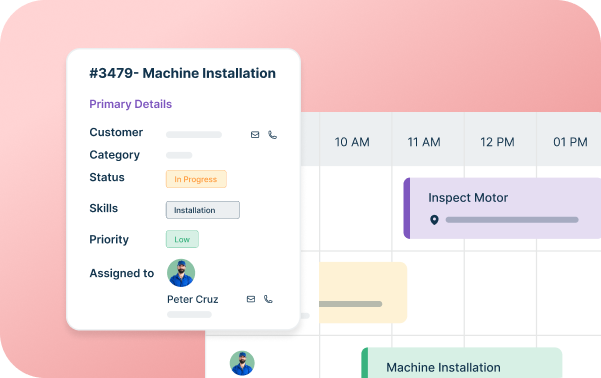Select the 12 PM time column header
601x378 pixels.
point(497,142)
